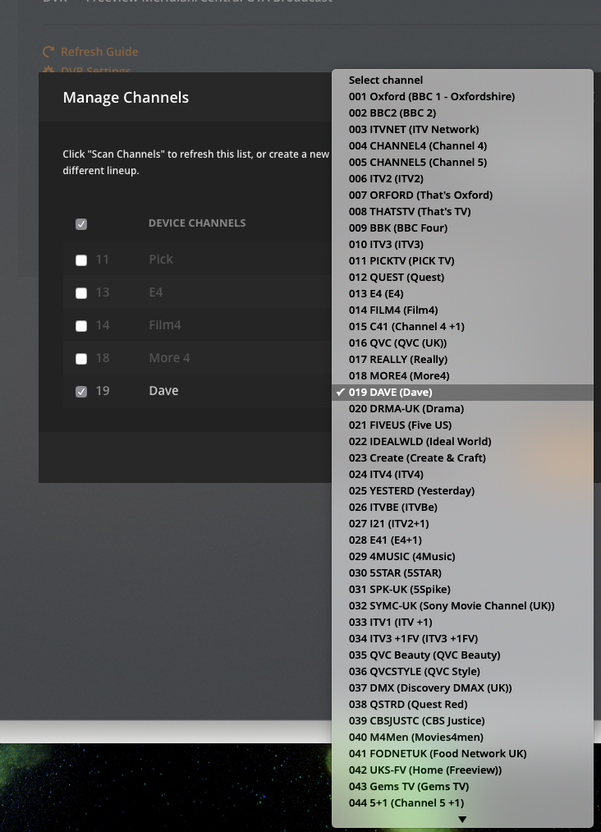601x832 pixels.
Task: Select 022 IDEALWLD (Ideal World)
Action: point(463,442)
